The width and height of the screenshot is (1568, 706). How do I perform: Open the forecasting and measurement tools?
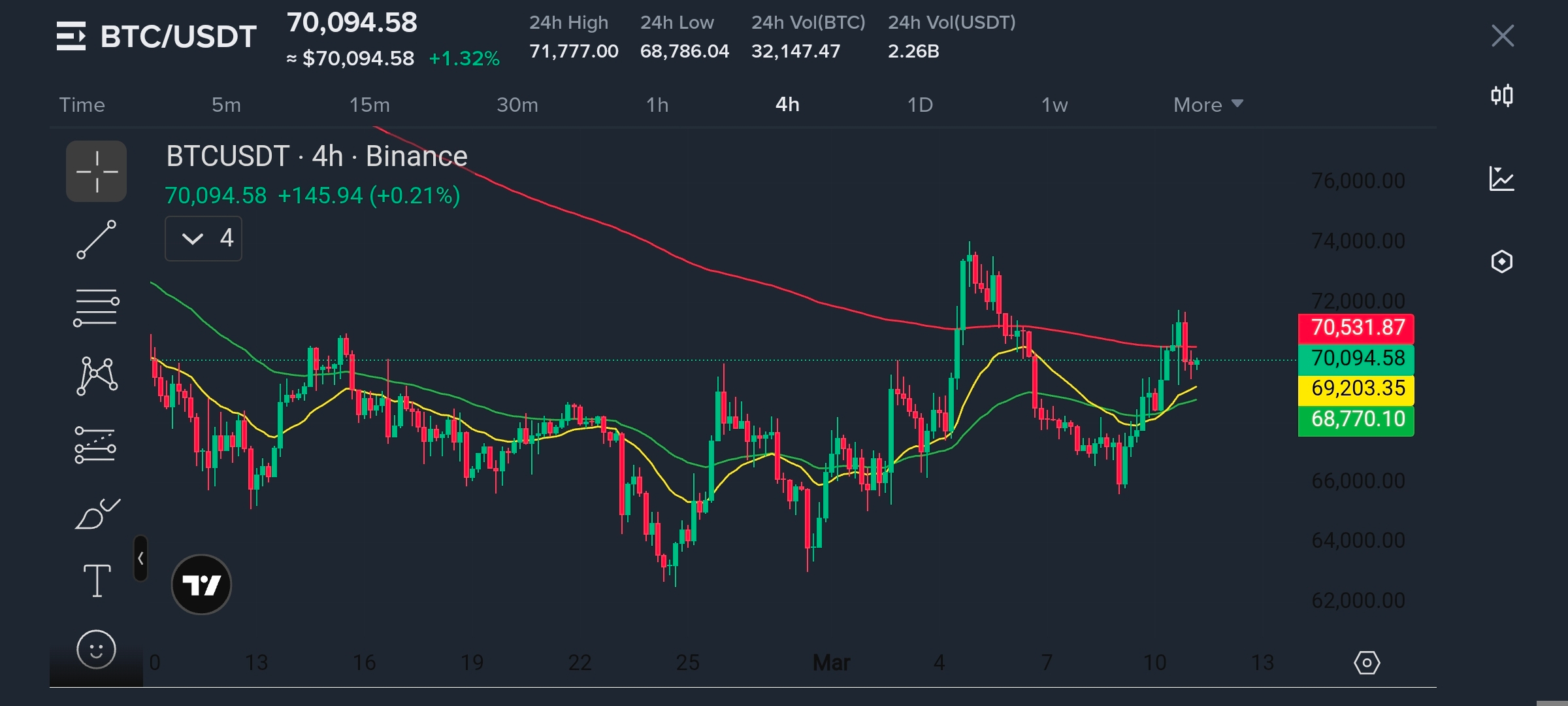click(x=97, y=445)
